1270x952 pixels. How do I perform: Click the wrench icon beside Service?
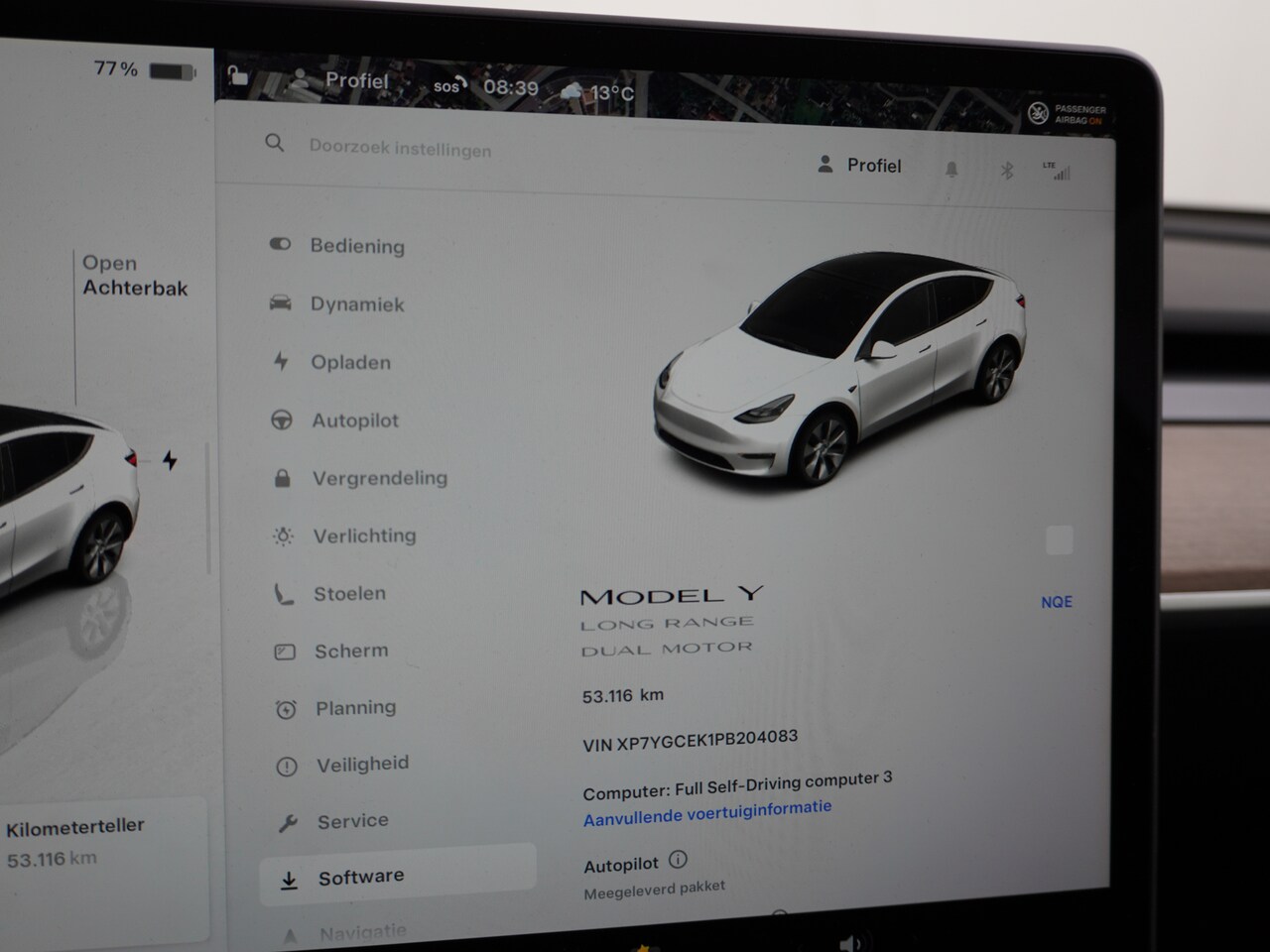[288, 822]
